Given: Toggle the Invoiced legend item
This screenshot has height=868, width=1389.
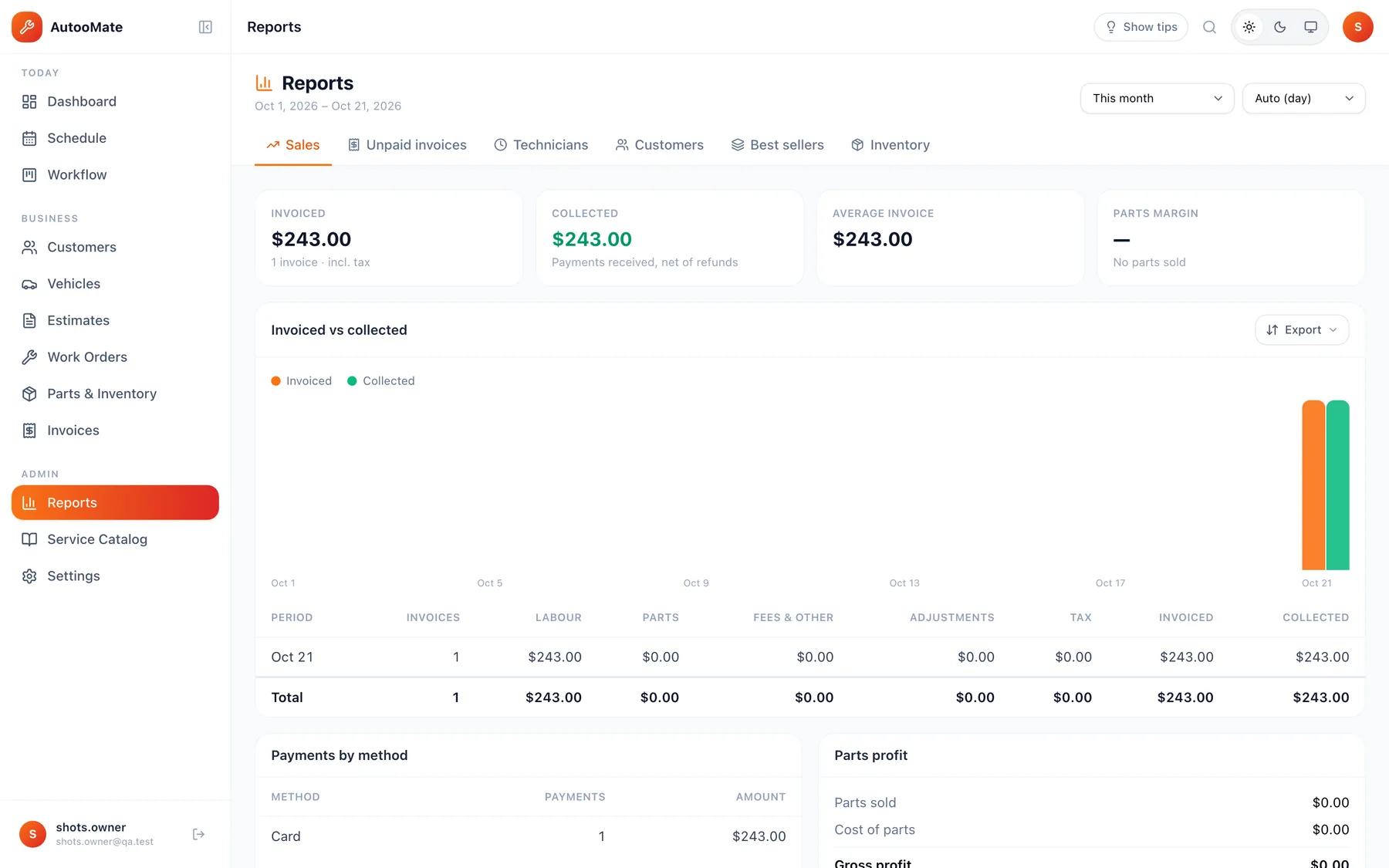Looking at the screenshot, I should point(301,381).
